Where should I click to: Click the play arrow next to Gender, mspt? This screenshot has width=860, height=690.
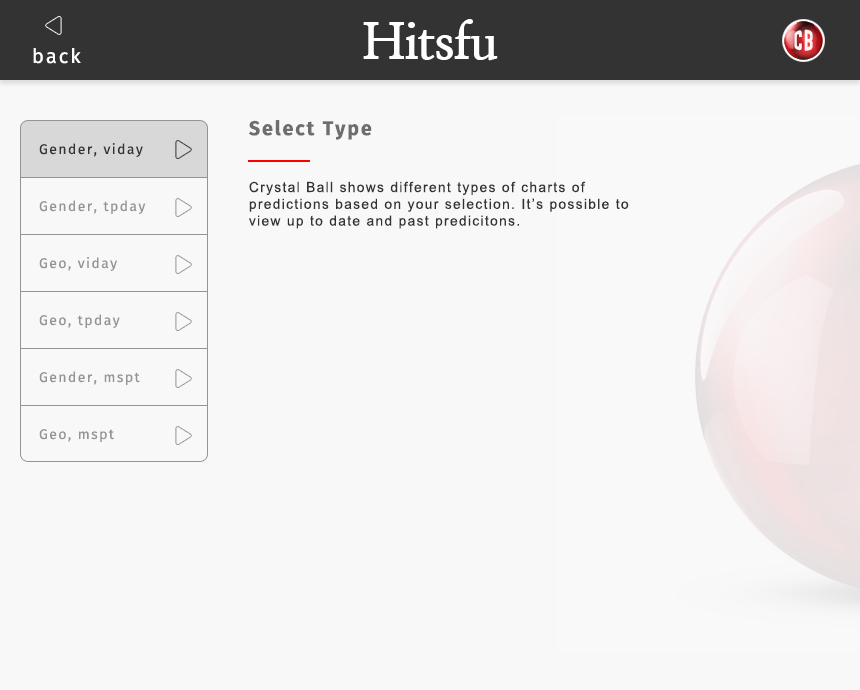point(183,377)
